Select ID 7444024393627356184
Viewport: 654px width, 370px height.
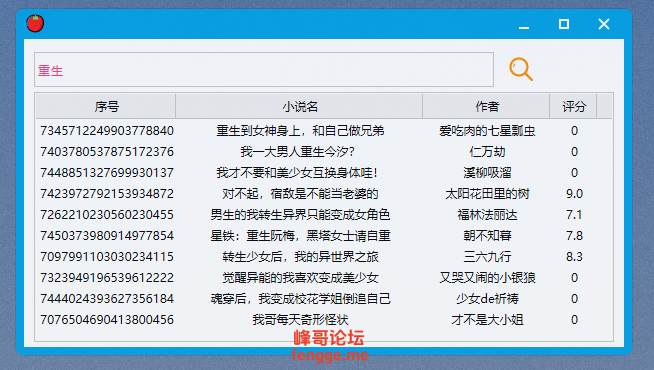click(107, 299)
